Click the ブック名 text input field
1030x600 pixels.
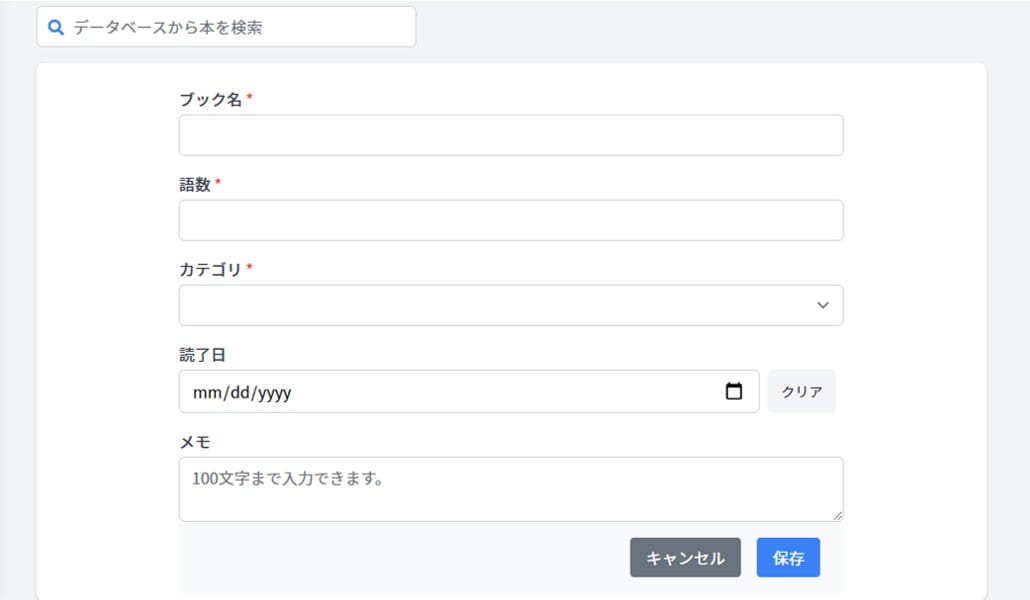[x=510, y=135]
